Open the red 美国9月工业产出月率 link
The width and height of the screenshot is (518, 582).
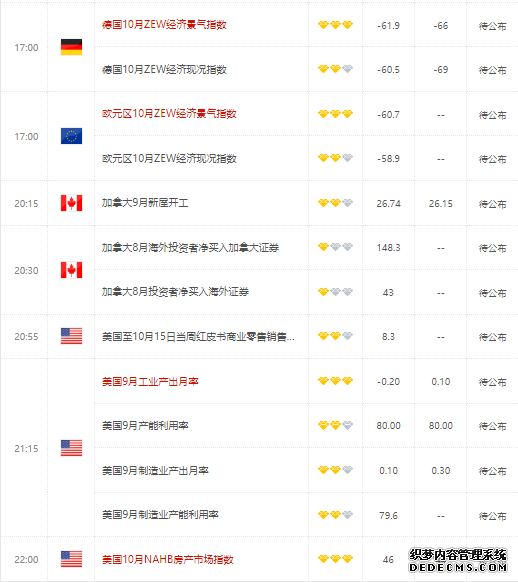[x=150, y=381]
